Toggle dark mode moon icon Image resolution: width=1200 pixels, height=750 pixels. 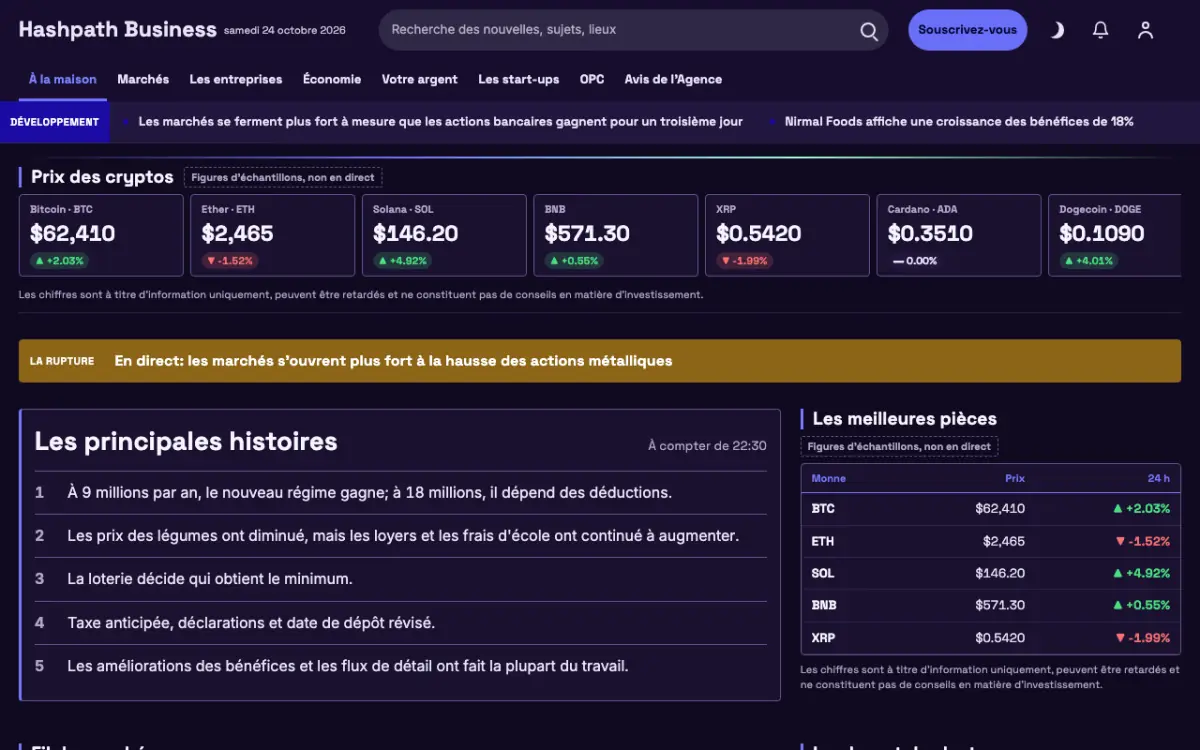coord(1057,30)
